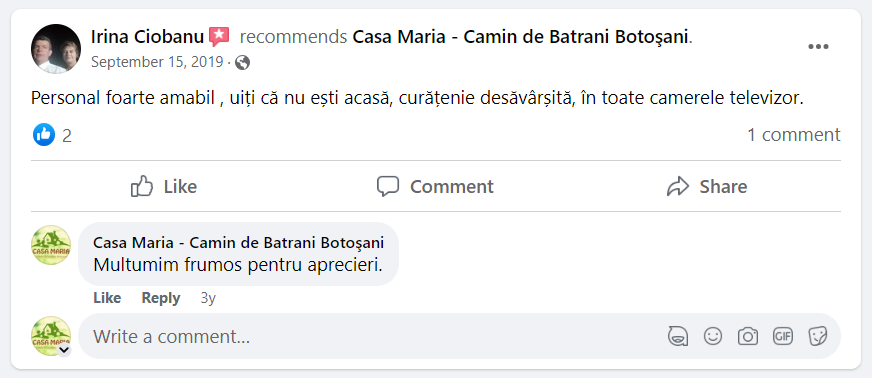872x378 pixels.
Task: Open the emoji picker in comment box
Action: click(713, 336)
